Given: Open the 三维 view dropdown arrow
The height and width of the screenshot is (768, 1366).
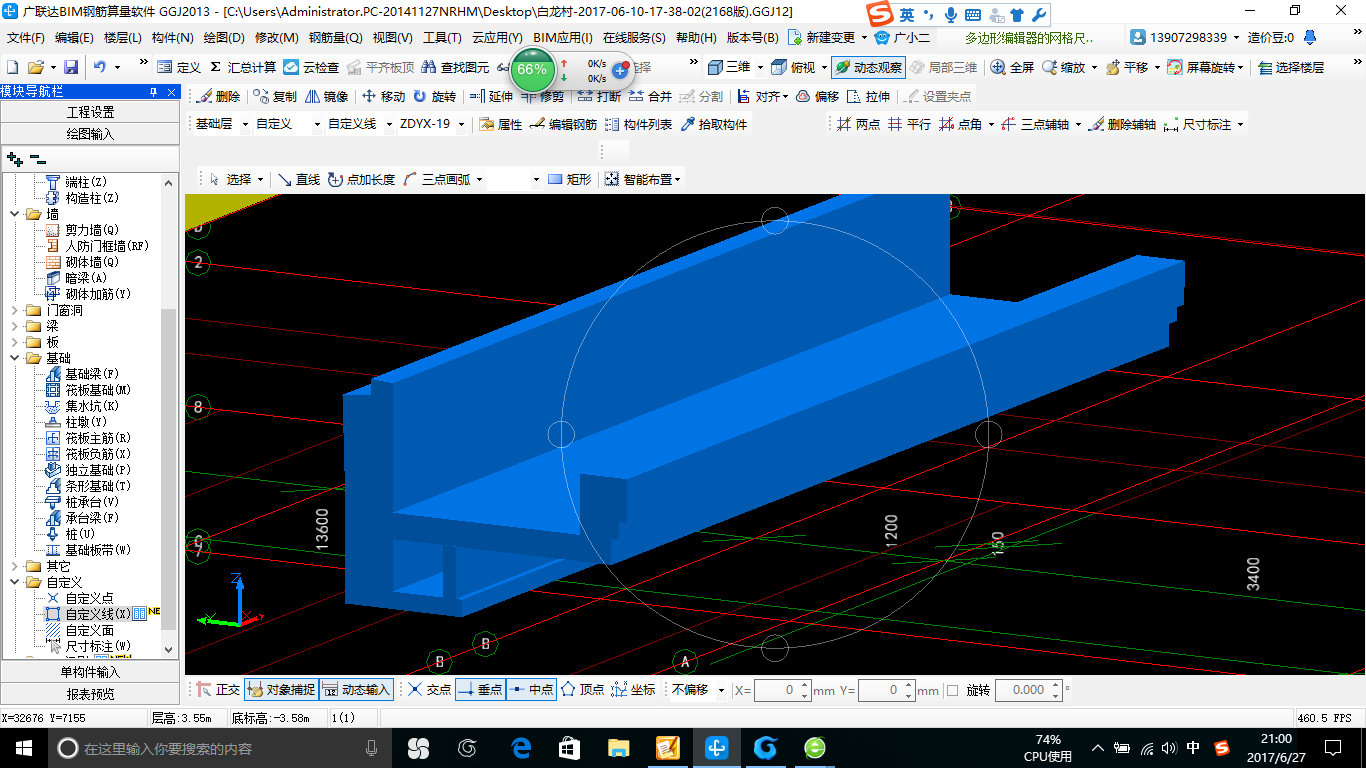Looking at the screenshot, I should [x=760, y=67].
